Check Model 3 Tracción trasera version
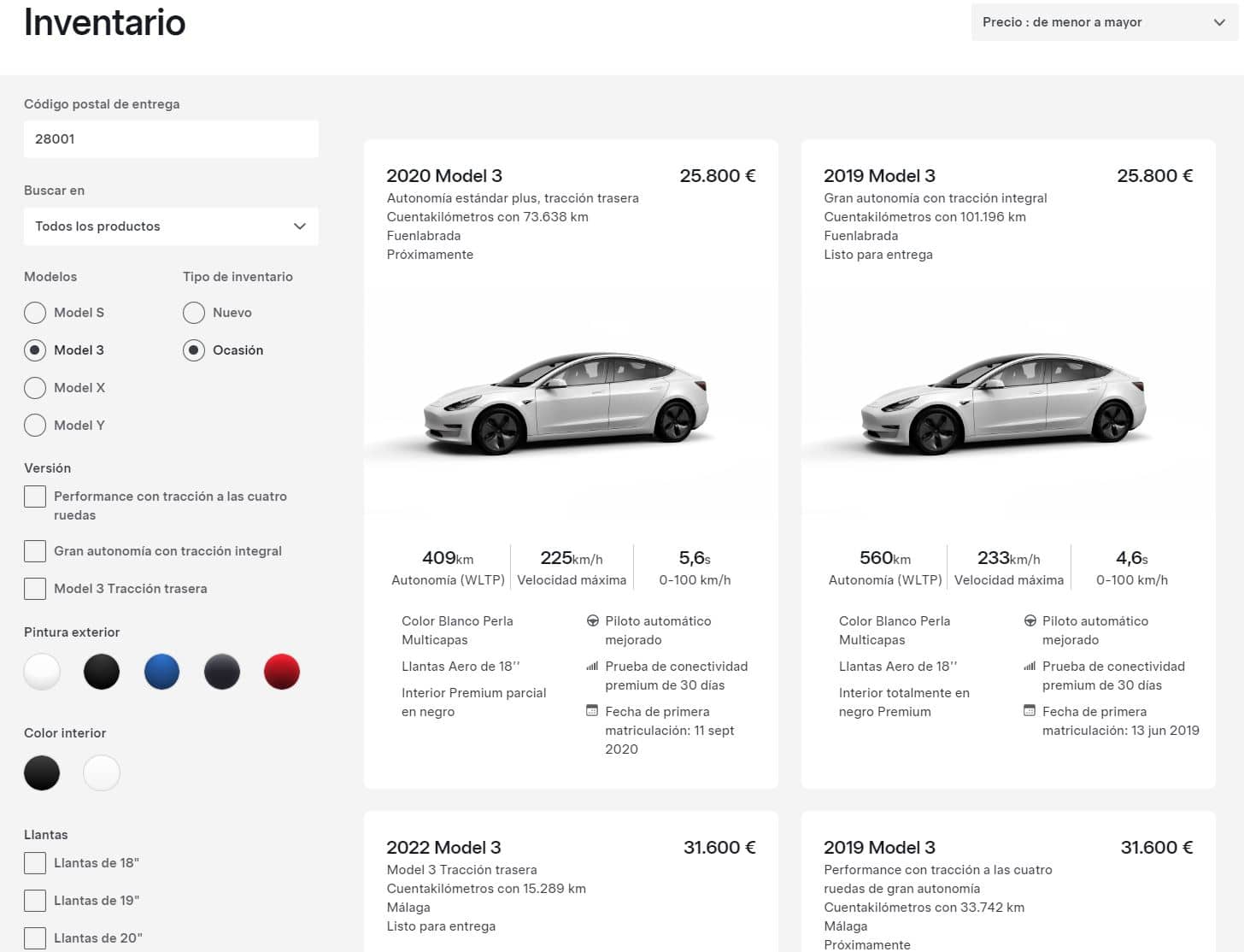Screen dimensions: 1244x952 coord(35,589)
